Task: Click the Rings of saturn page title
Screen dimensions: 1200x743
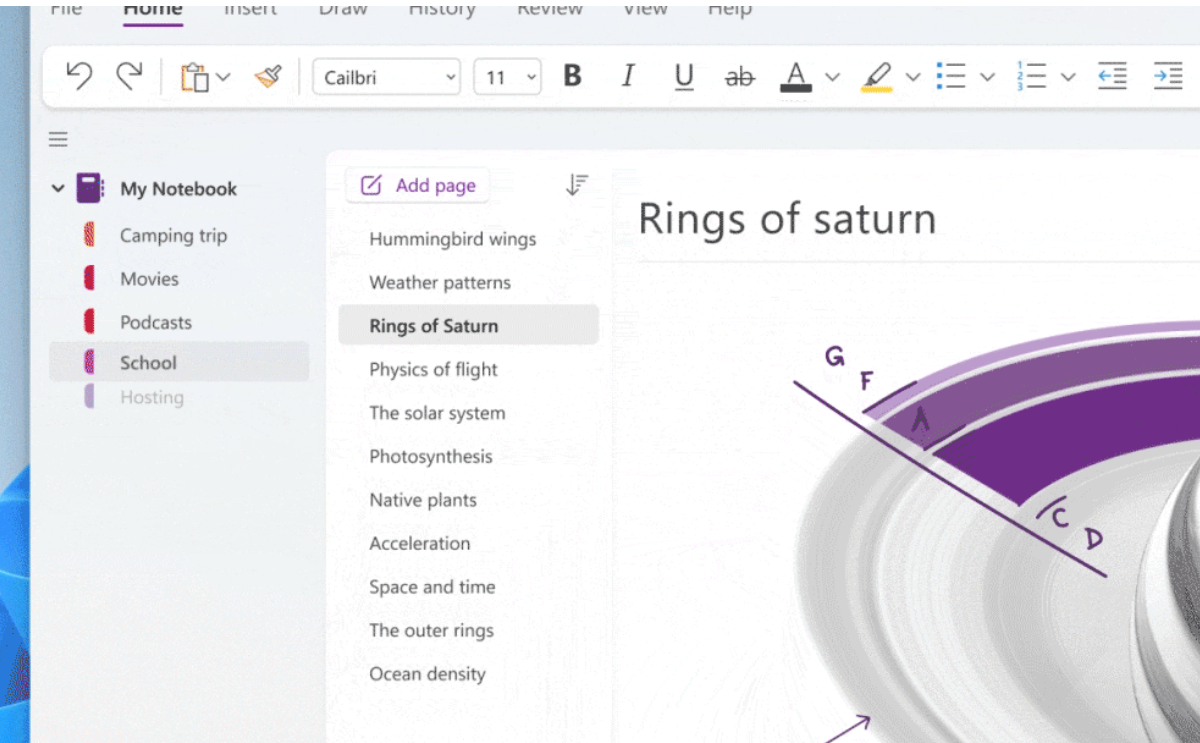Action: [787, 218]
